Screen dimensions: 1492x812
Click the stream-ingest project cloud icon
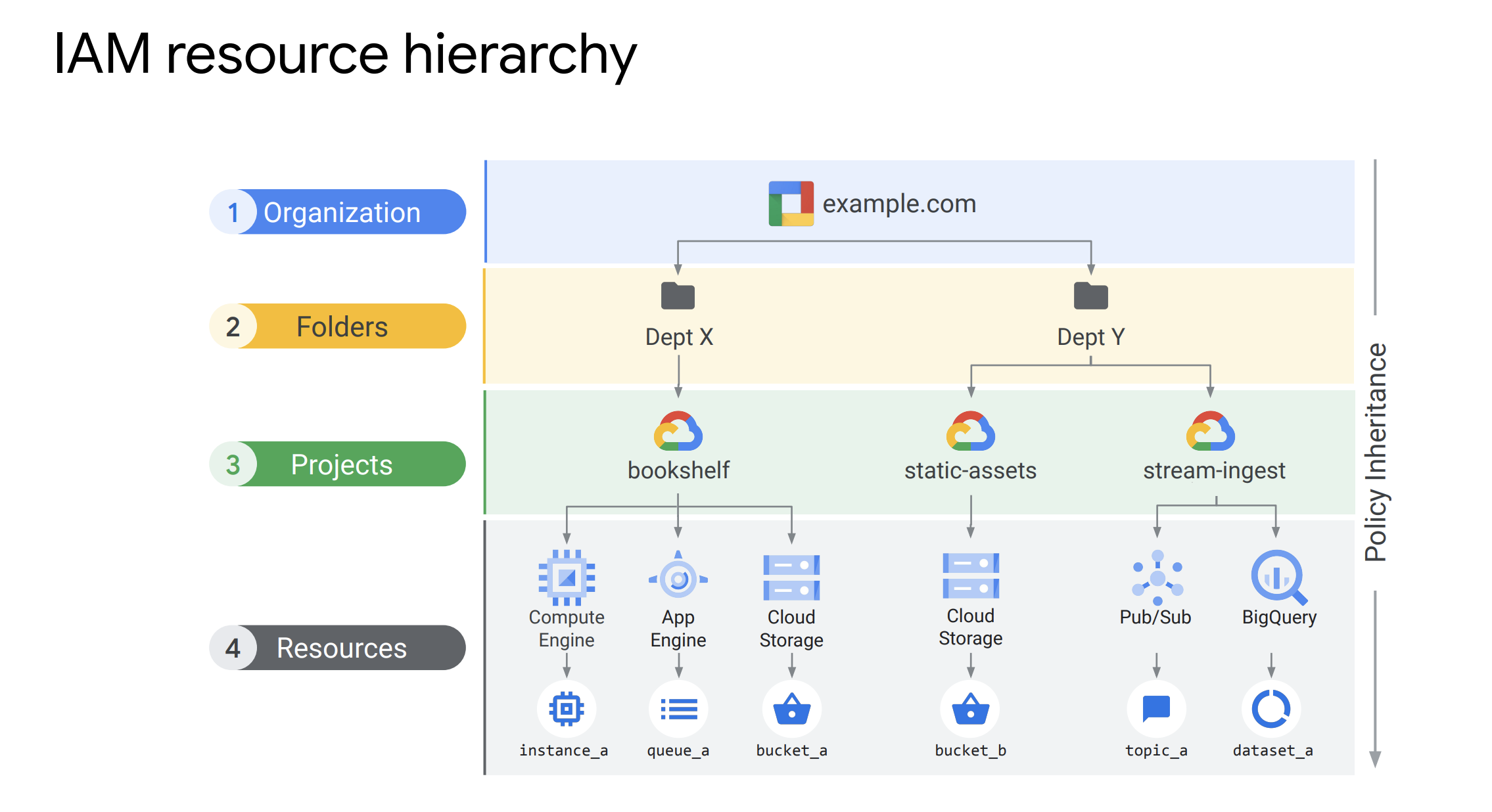click(x=1210, y=432)
